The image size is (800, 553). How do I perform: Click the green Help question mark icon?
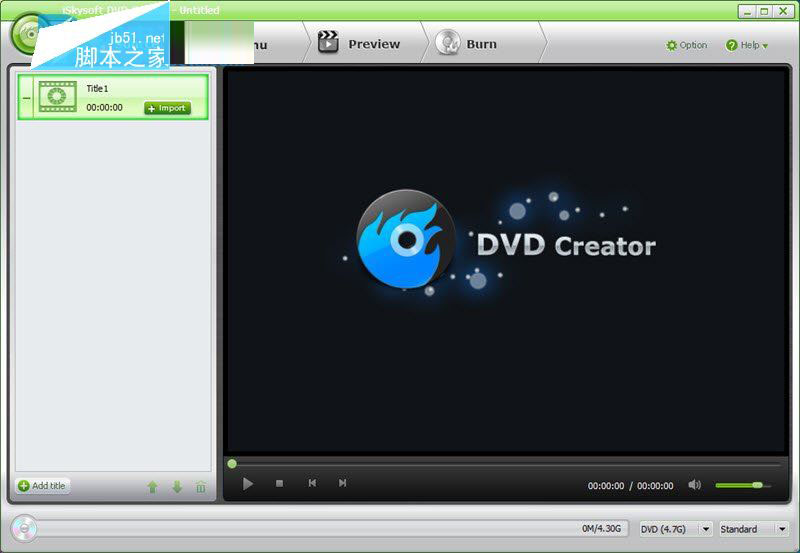731,45
